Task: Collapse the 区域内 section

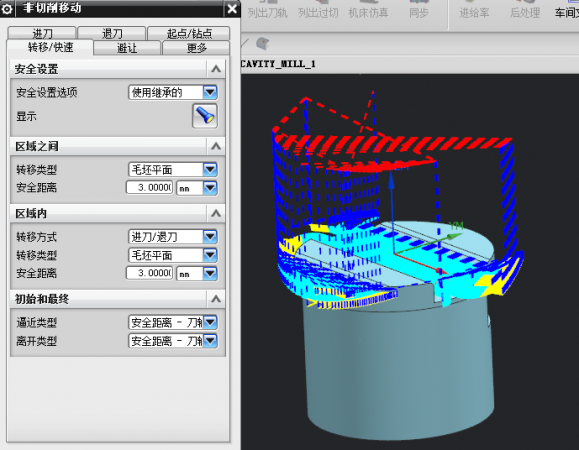Action: click(x=216, y=213)
